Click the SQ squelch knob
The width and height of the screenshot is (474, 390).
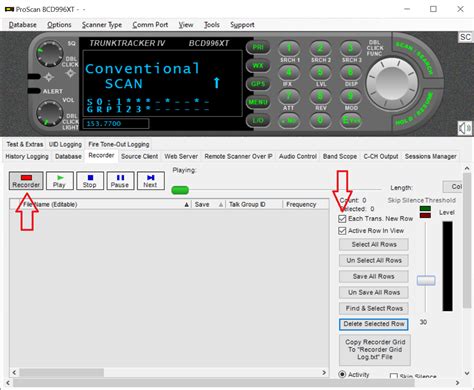click(49, 53)
